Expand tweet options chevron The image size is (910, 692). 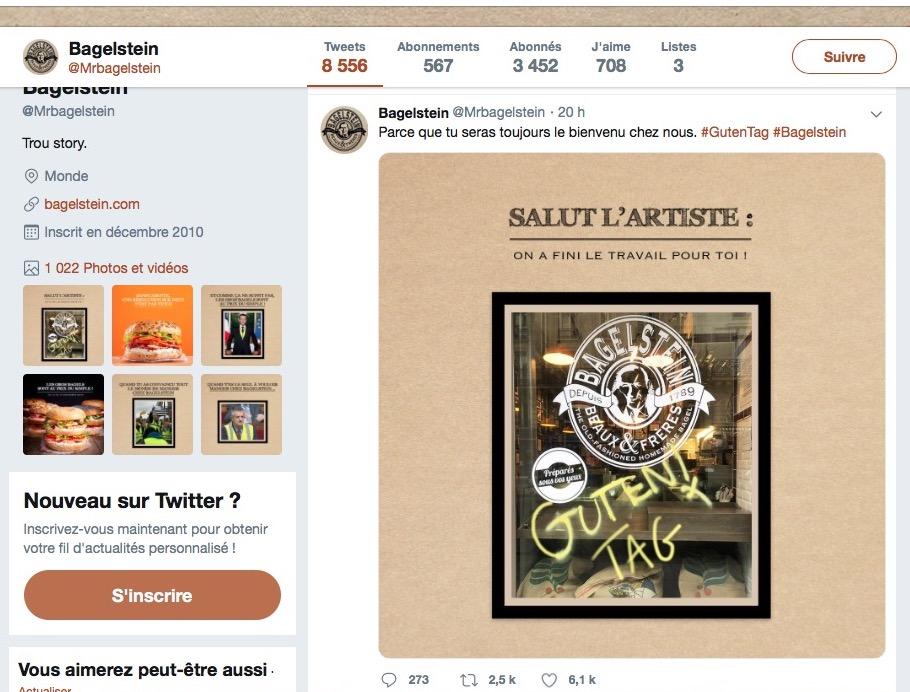(x=876, y=114)
